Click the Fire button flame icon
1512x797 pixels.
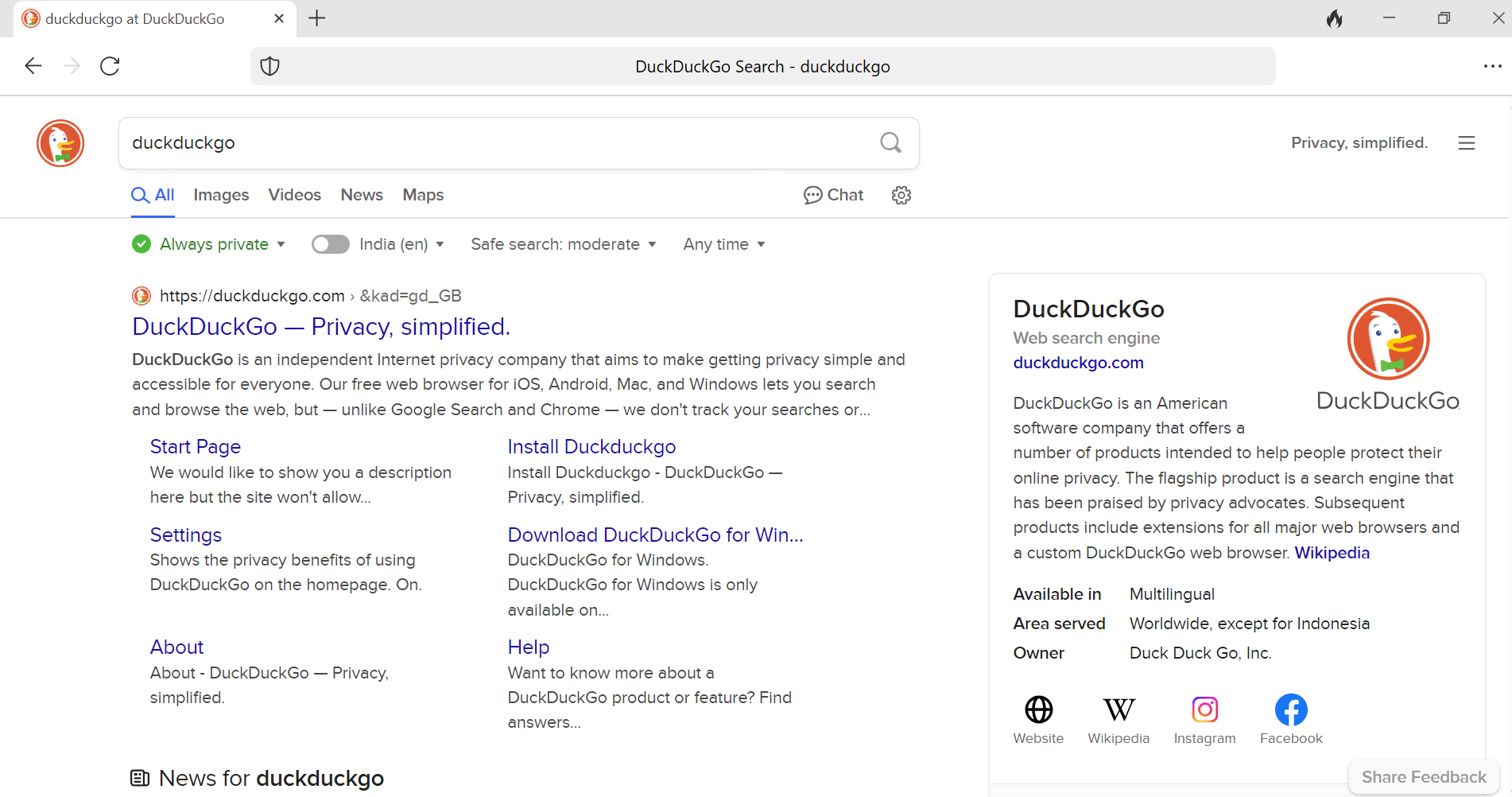1335,18
